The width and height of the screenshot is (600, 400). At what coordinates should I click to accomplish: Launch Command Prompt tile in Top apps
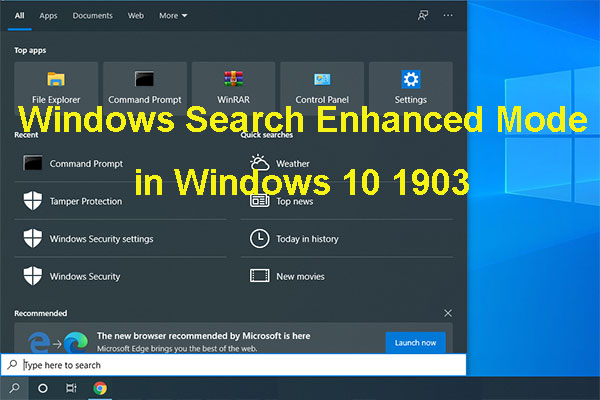coord(145,88)
